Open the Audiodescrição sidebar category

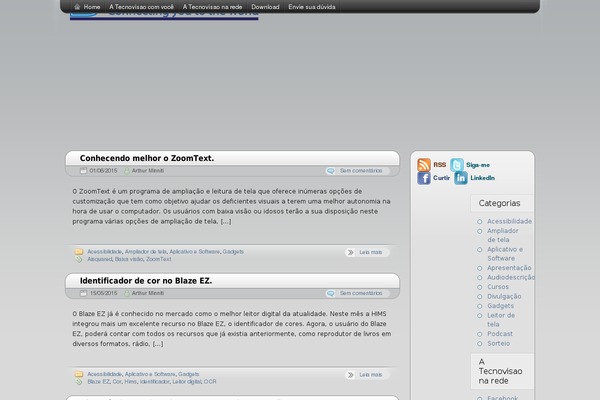coord(511,277)
